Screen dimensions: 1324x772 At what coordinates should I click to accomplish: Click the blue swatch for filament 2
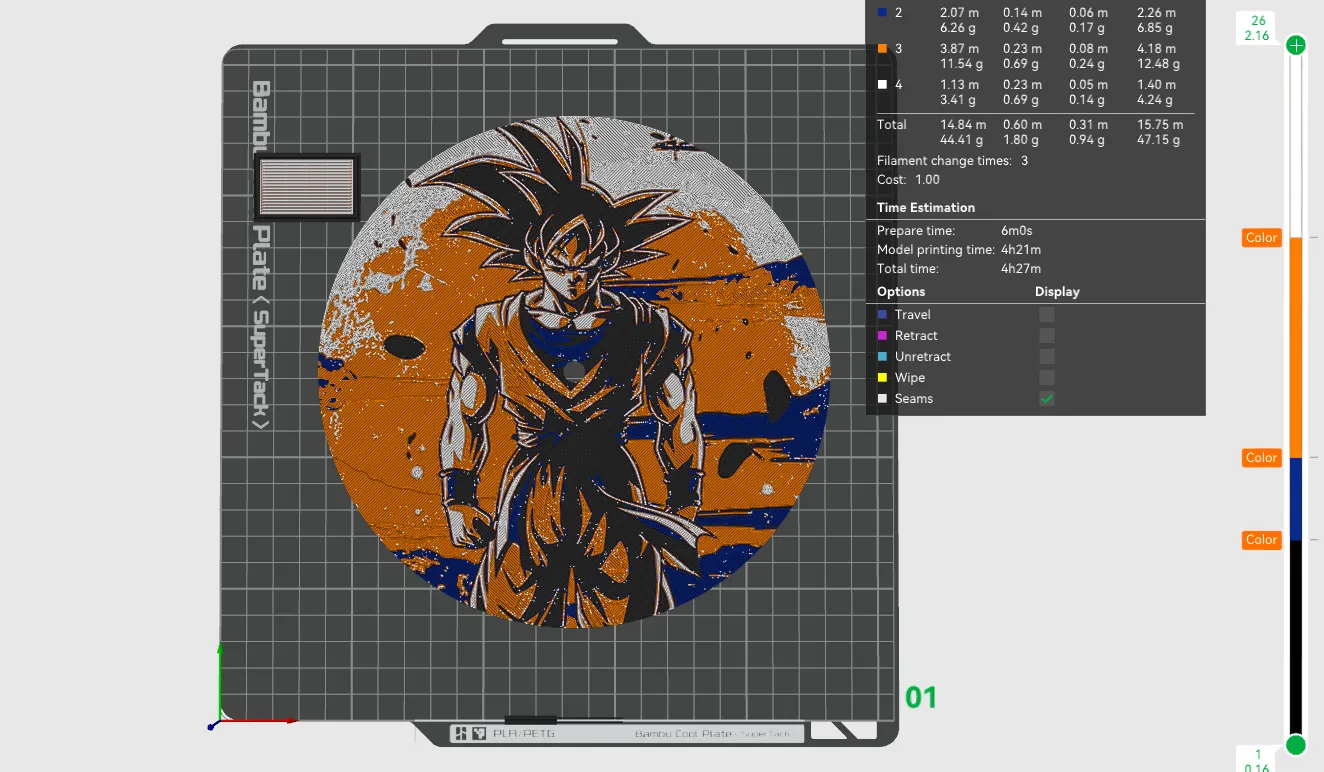pyautogui.click(x=882, y=12)
